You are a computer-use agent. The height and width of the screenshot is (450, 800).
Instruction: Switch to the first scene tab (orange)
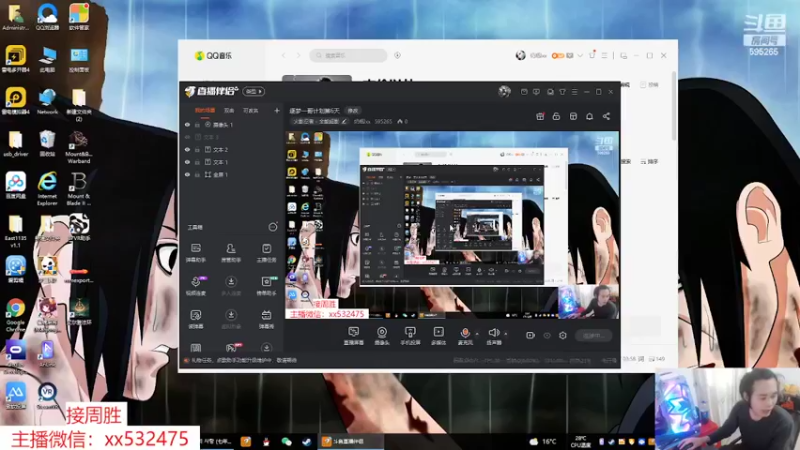(x=205, y=110)
